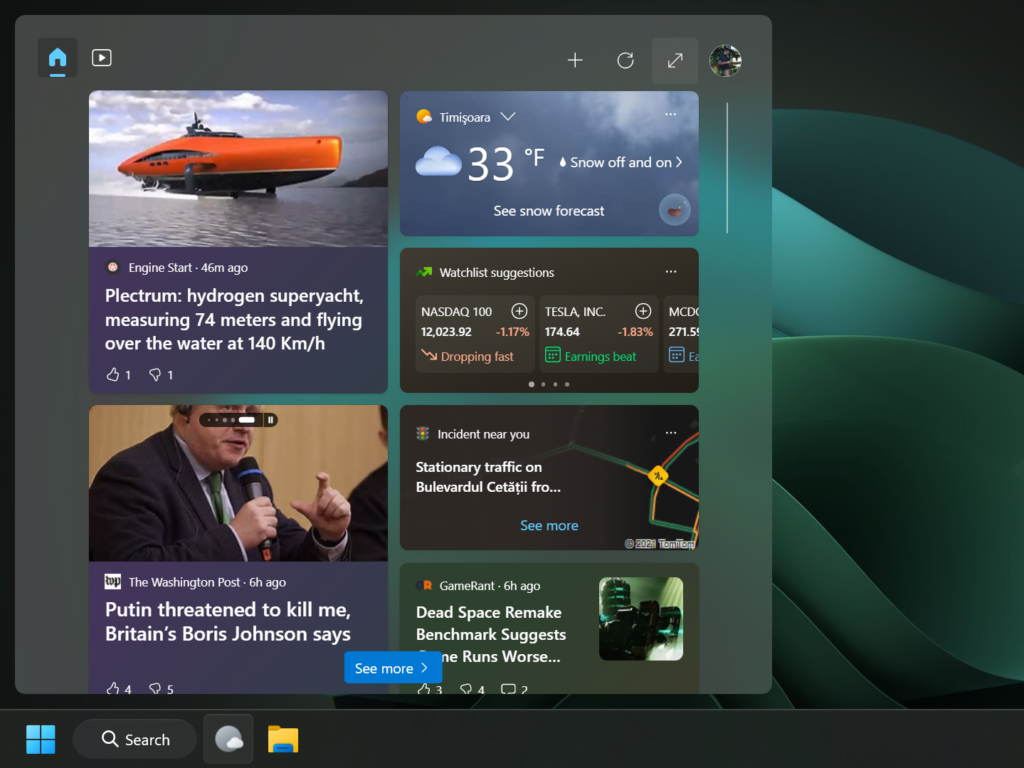Viewport: 1024px width, 768px height.
Task: Open the profile avatar settings
Action: [x=725, y=61]
